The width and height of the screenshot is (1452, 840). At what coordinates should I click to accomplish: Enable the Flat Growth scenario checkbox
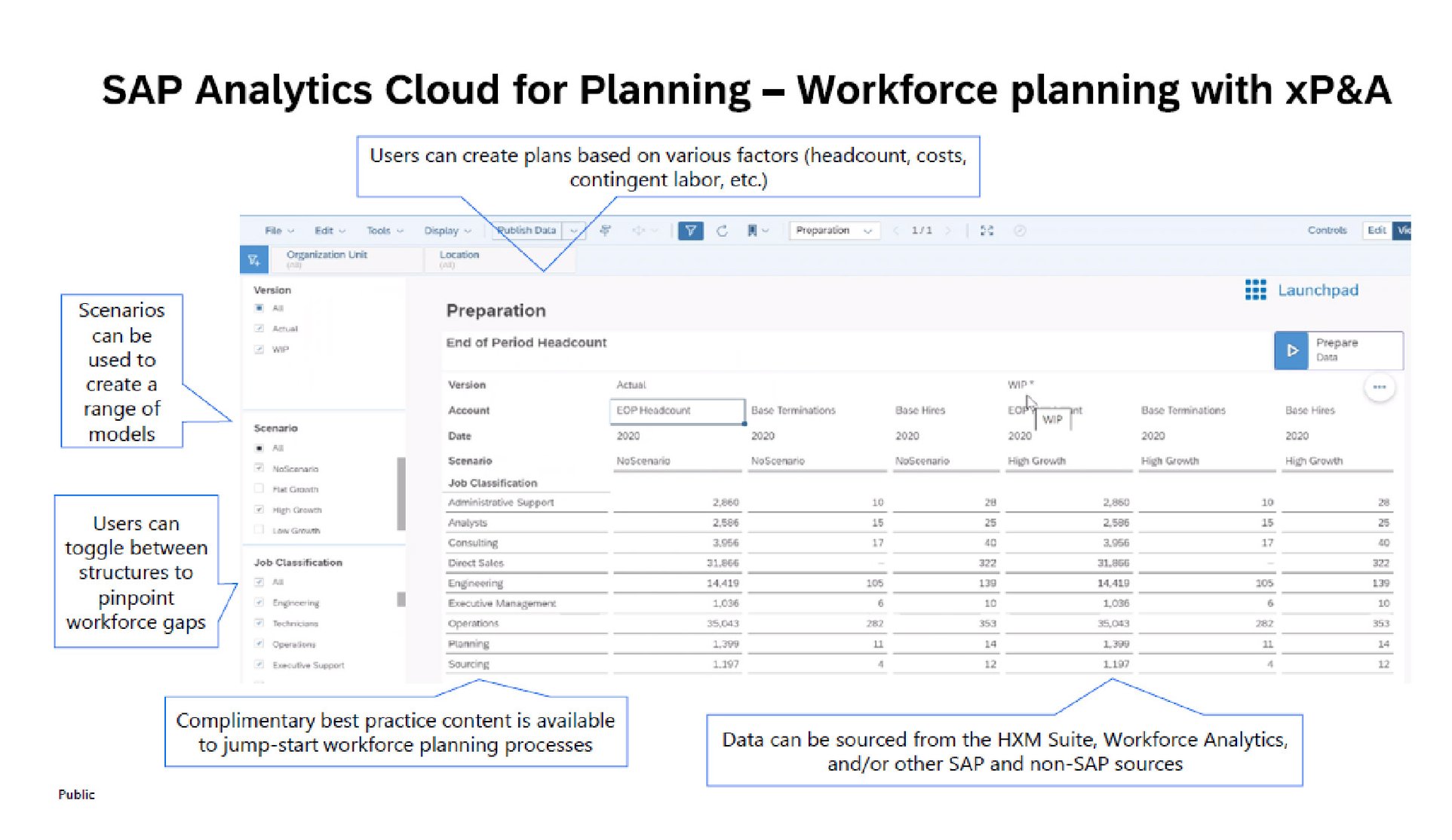click(x=259, y=489)
